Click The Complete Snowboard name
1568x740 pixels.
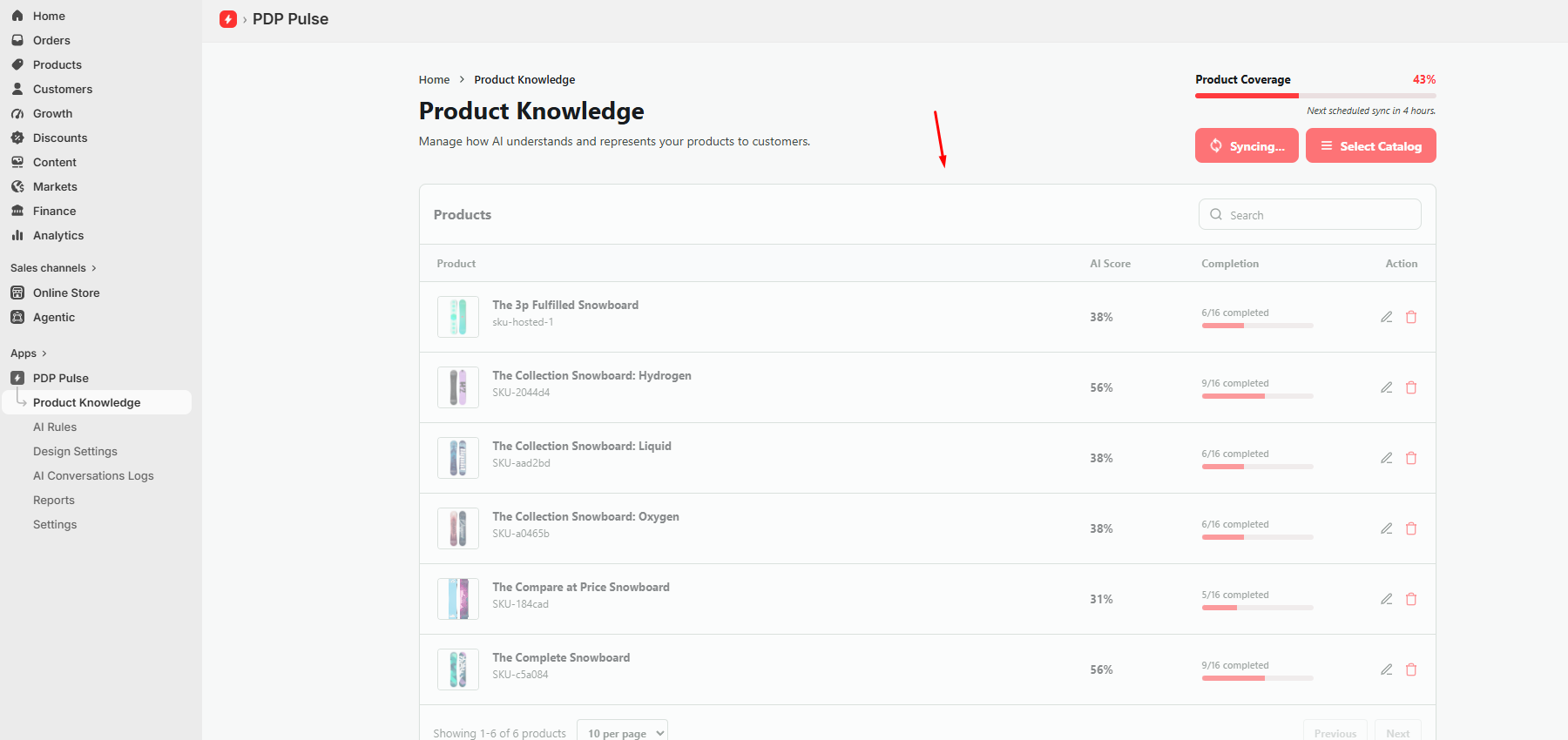561,657
